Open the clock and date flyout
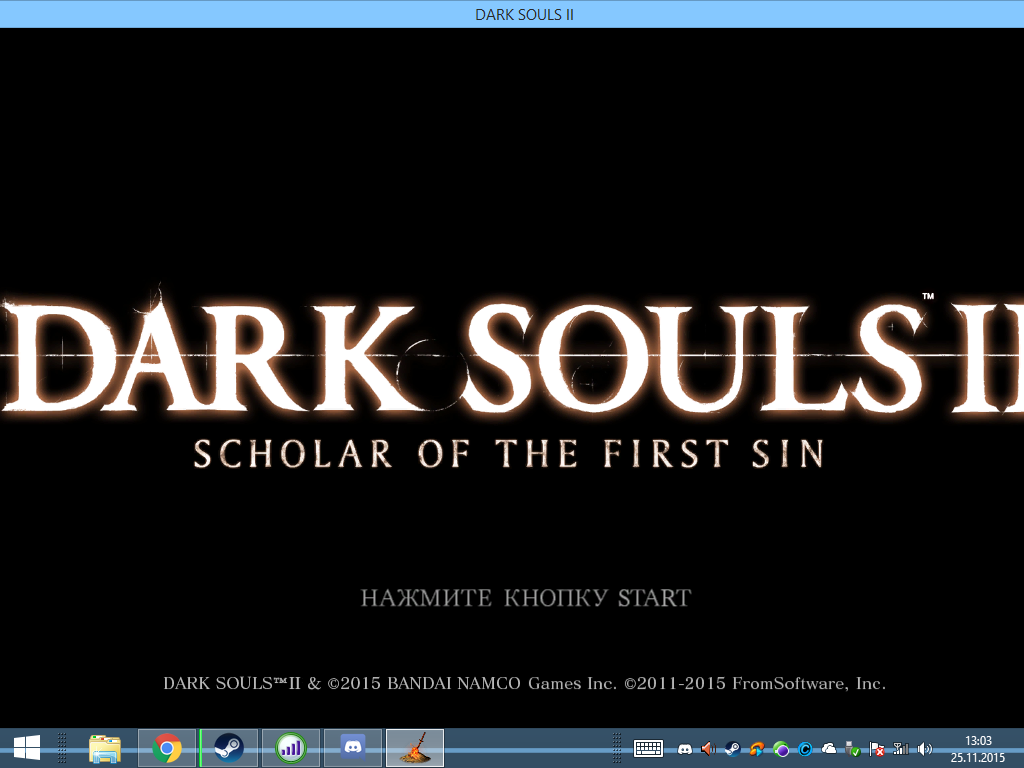This screenshot has height=768, width=1024. [x=977, y=748]
